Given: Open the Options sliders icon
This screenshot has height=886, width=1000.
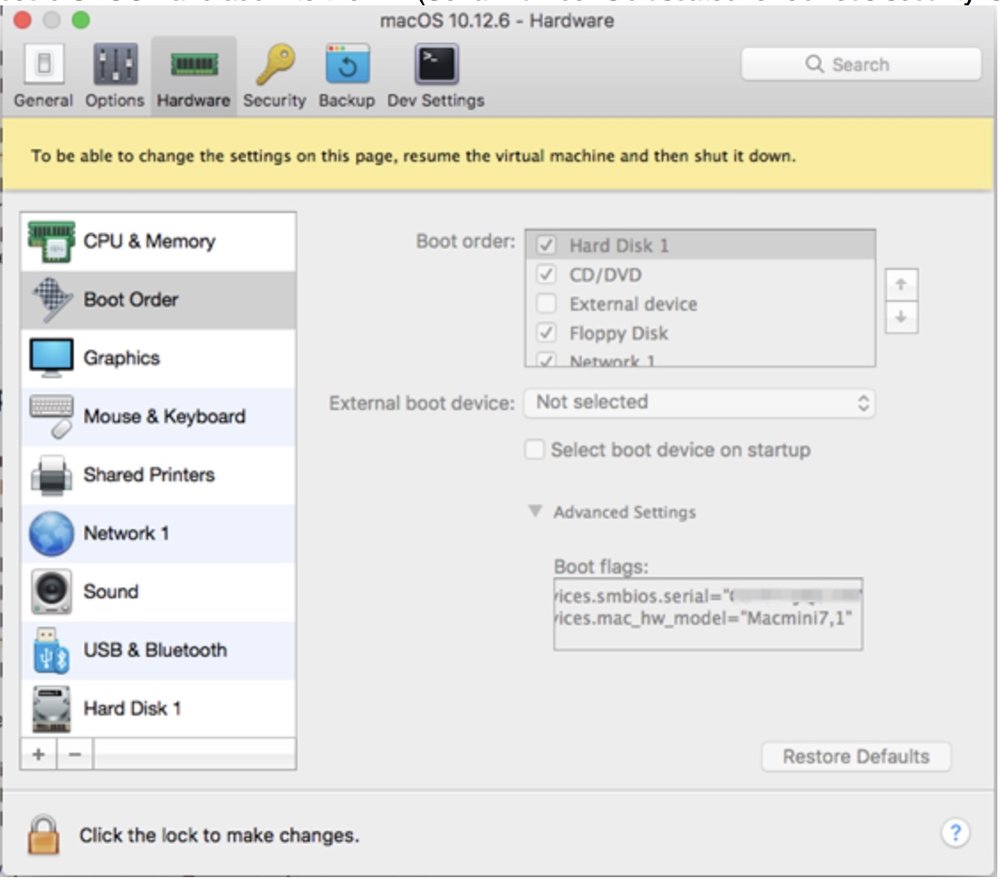Looking at the screenshot, I should [115, 64].
